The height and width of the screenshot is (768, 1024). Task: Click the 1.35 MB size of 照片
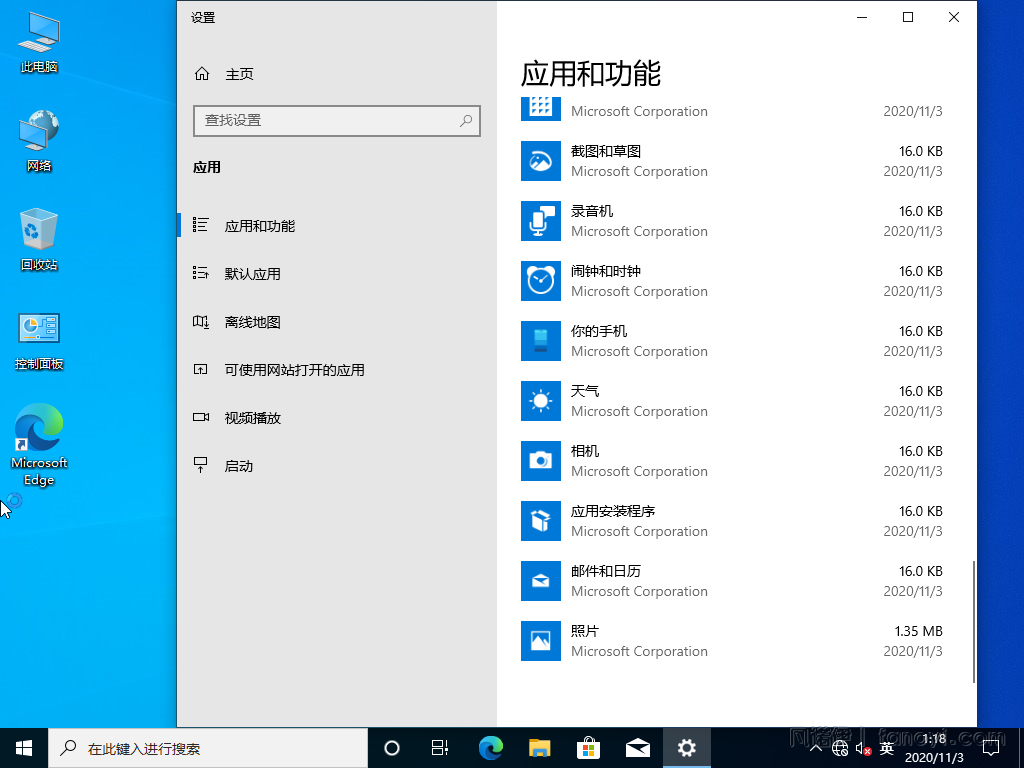(x=918, y=632)
